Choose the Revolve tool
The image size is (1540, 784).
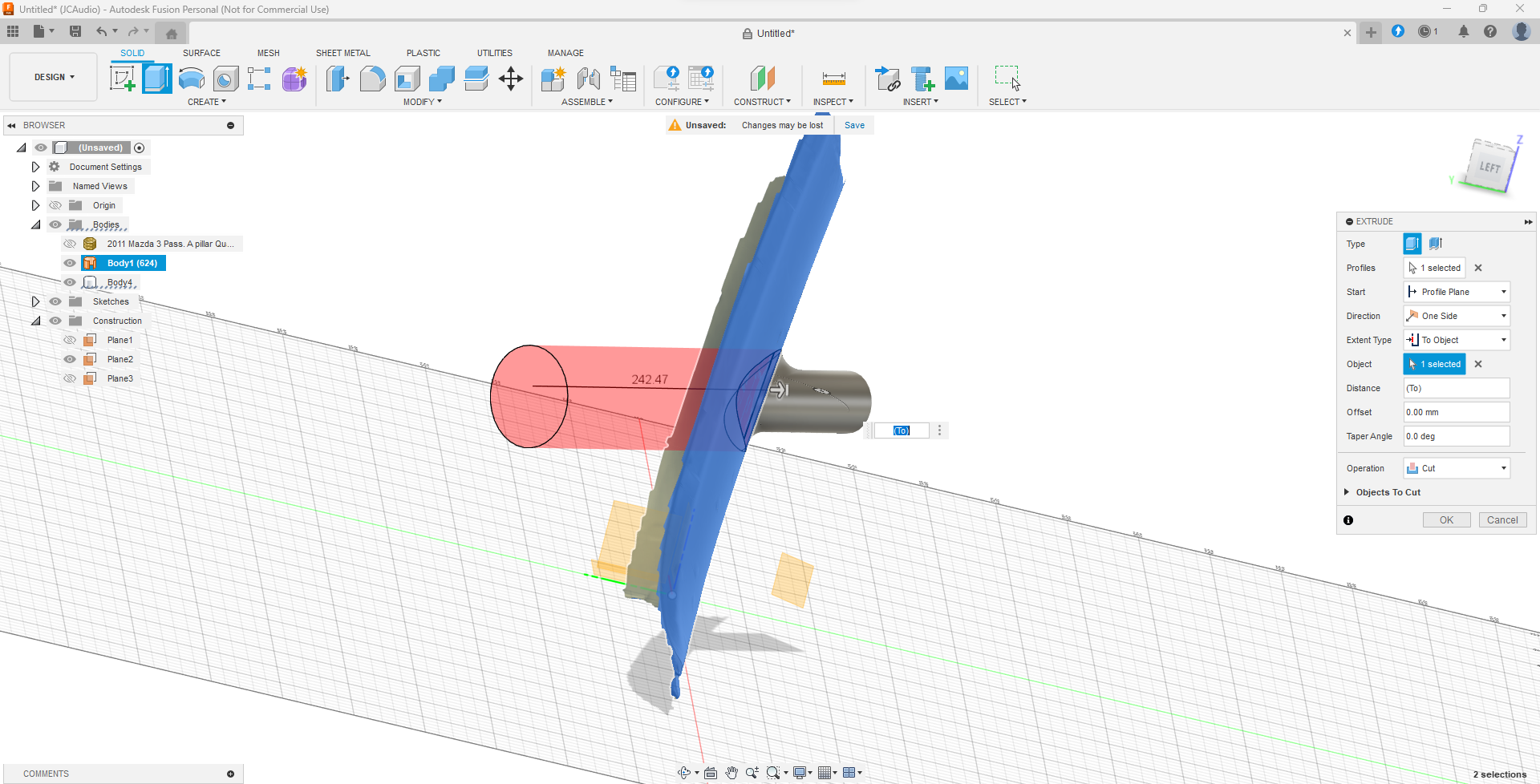pos(192,79)
